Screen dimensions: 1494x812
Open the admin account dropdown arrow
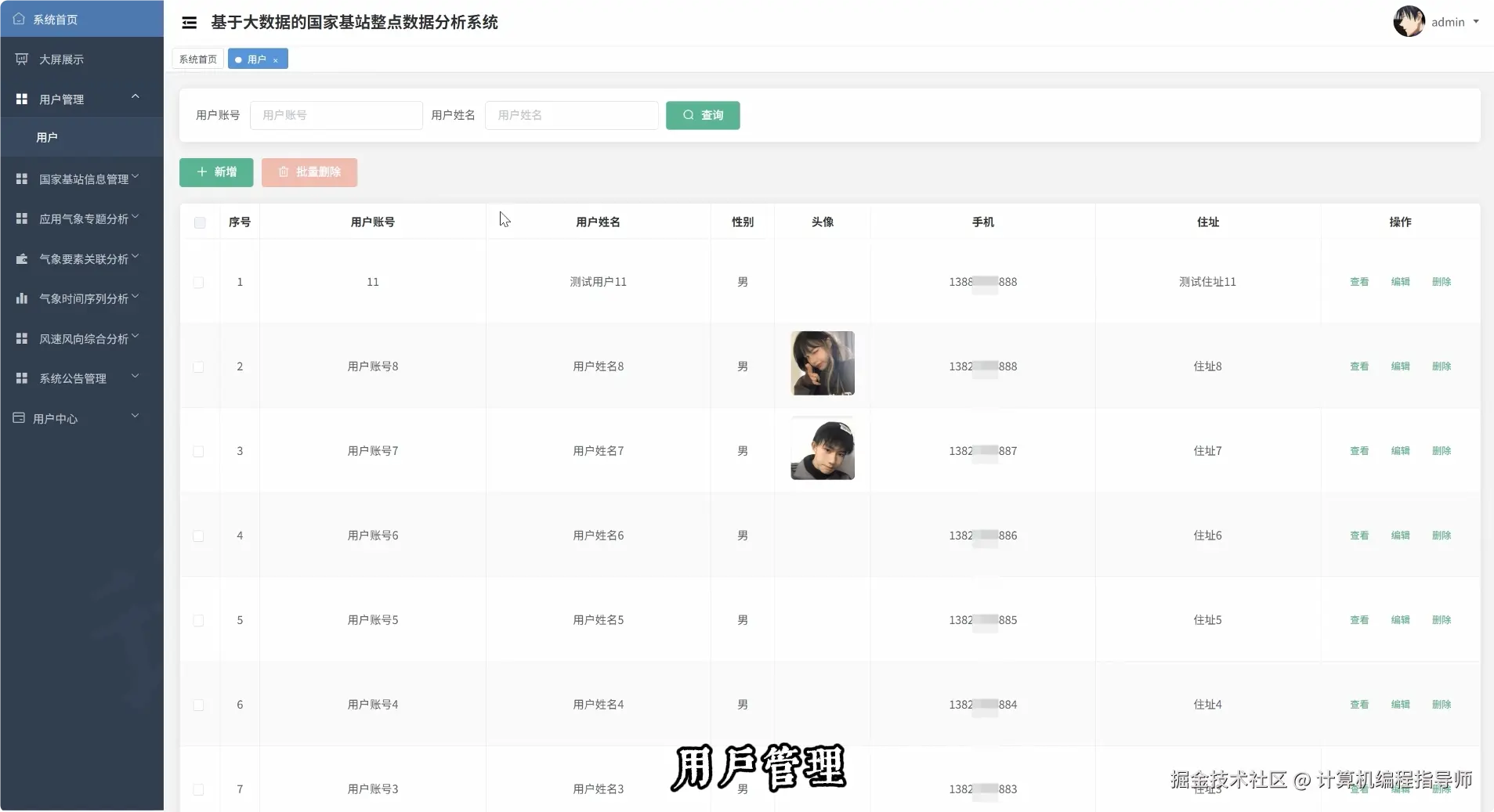click(1476, 22)
